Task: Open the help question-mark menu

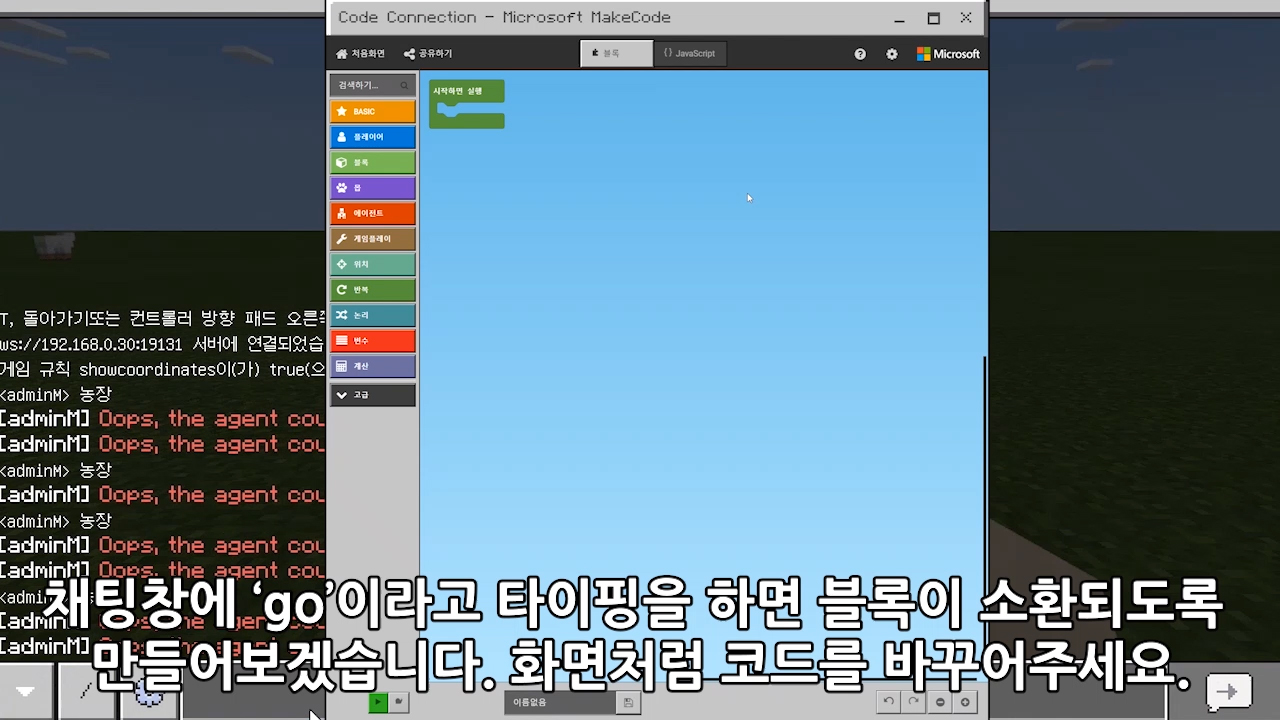Action: [x=860, y=54]
